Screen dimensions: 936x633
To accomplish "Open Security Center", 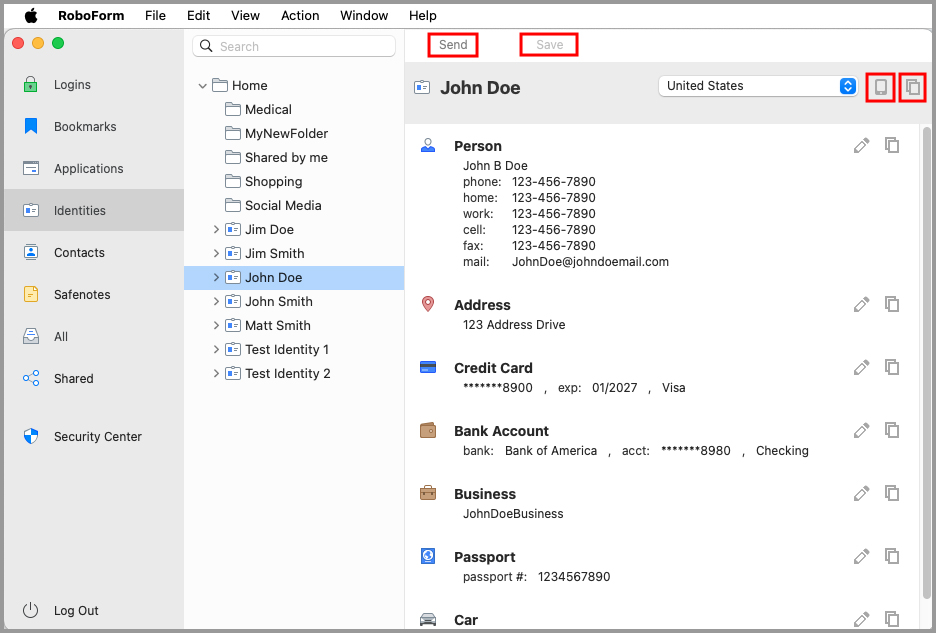I will click(97, 437).
